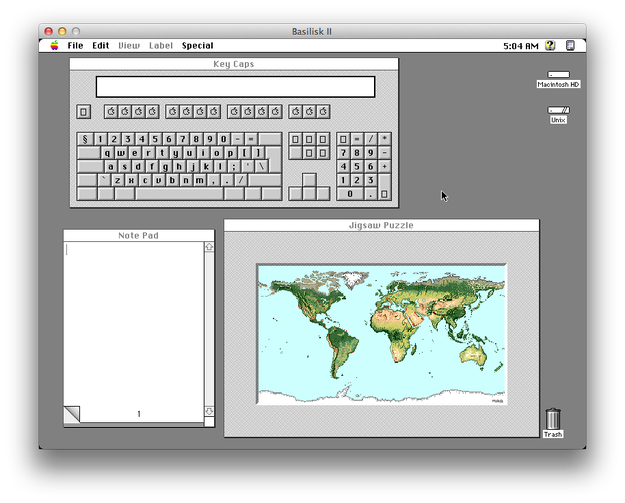The width and height of the screenshot is (625, 503).
Task: Select the Unix disk icon
Action: (558, 110)
